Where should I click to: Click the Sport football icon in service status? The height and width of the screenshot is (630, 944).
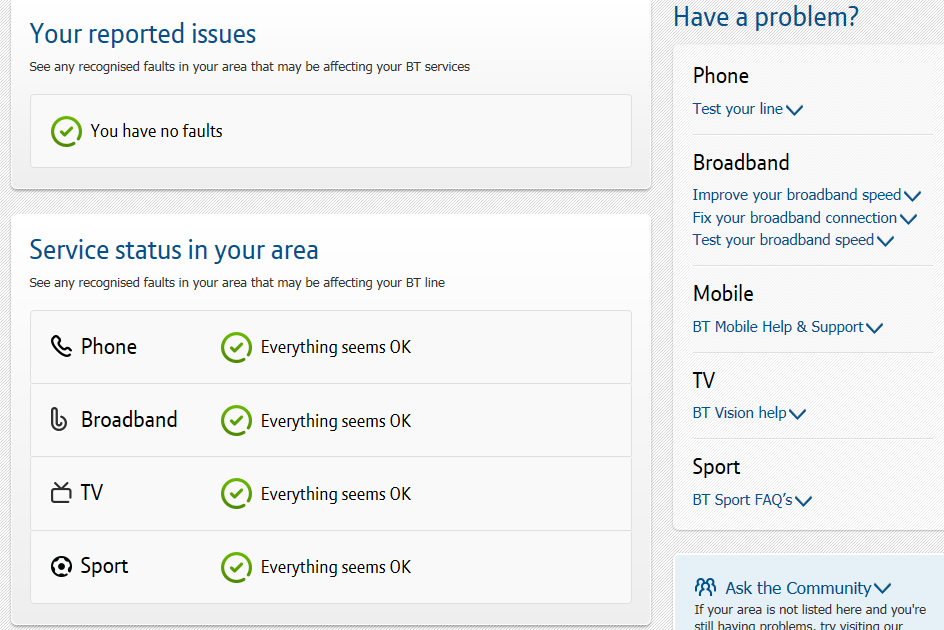pyautogui.click(x=61, y=566)
